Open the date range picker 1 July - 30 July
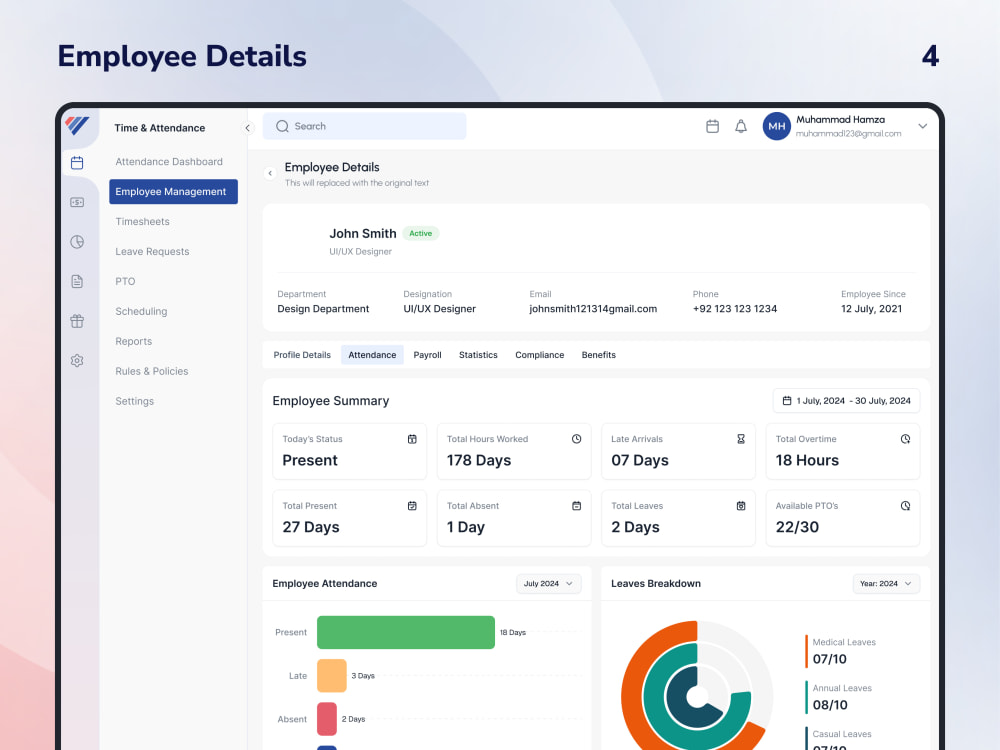1000x750 pixels. pyautogui.click(x=846, y=401)
